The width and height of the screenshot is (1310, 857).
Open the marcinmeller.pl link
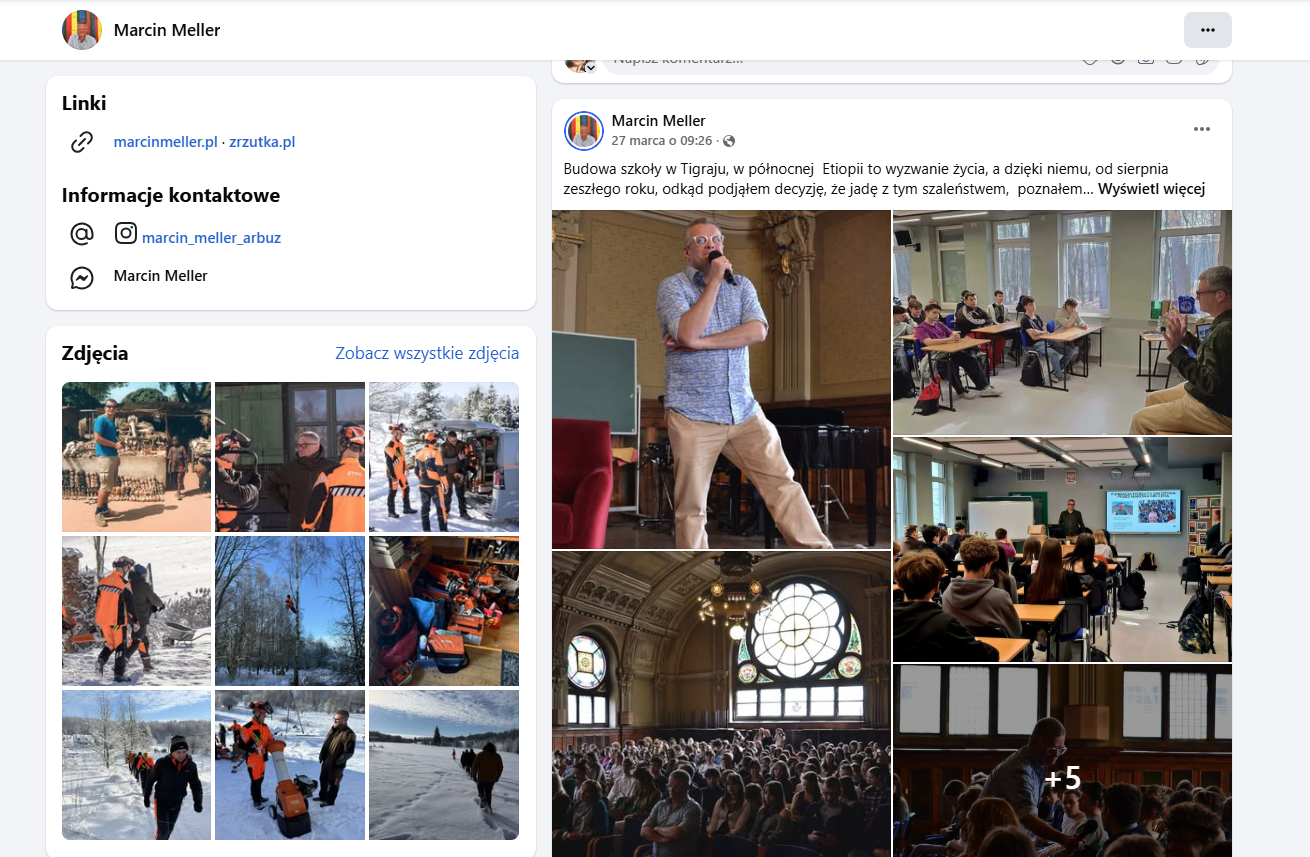click(165, 142)
